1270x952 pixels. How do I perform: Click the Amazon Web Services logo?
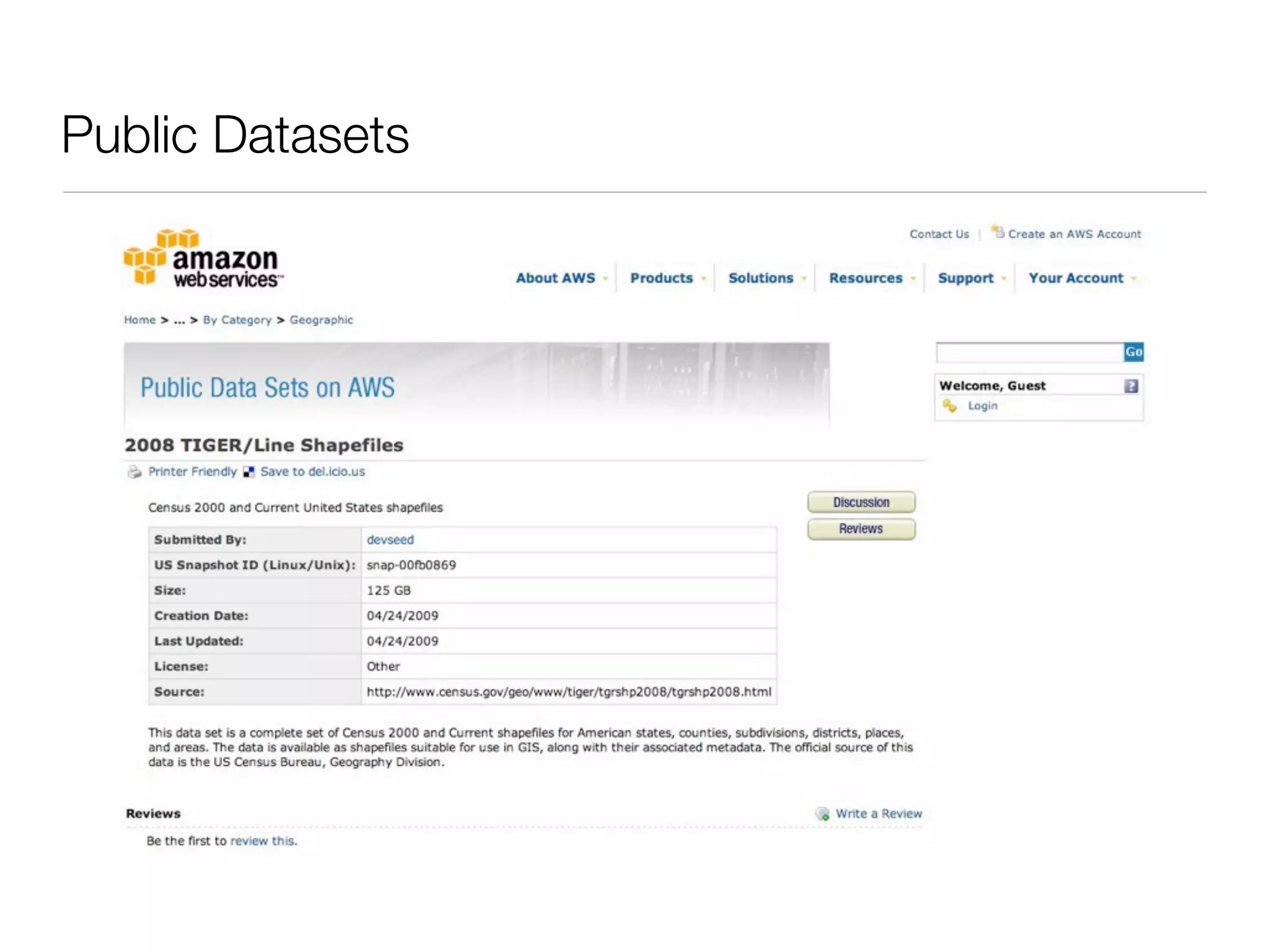point(203,258)
